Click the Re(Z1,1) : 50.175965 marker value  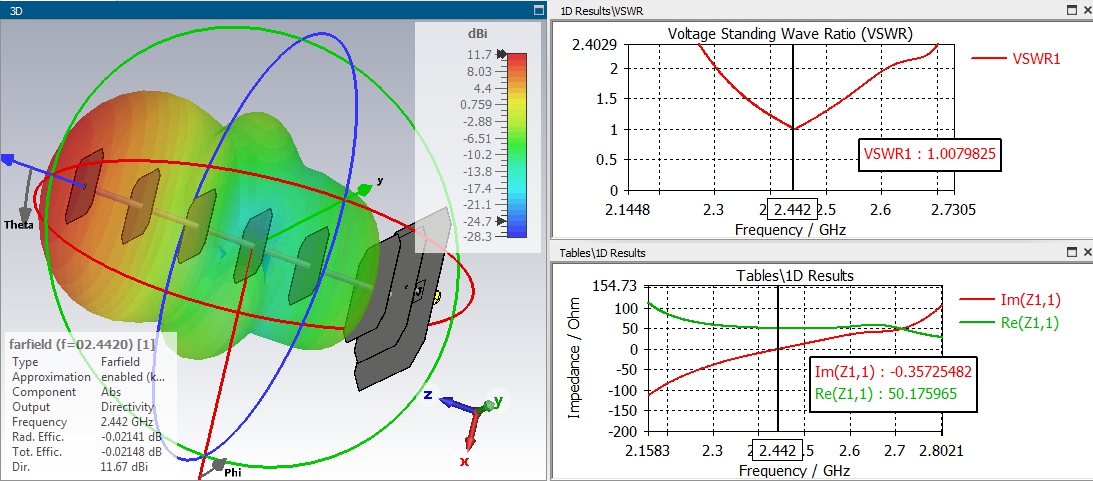coord(886,394)
